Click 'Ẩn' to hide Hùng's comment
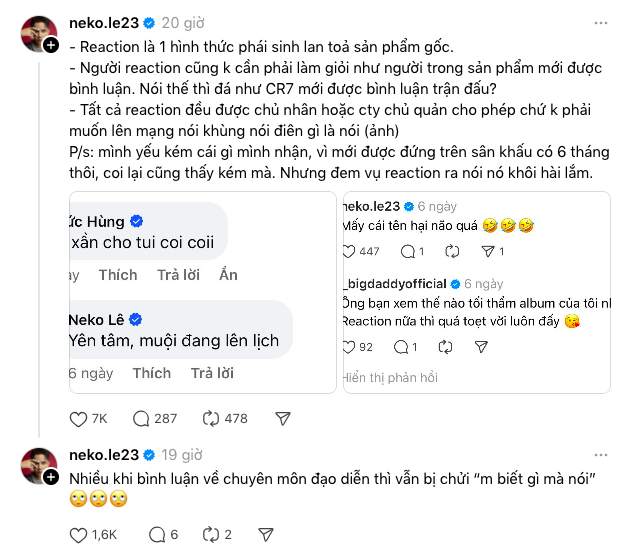This screenshot has height=556, width=630. click(229, 275)
